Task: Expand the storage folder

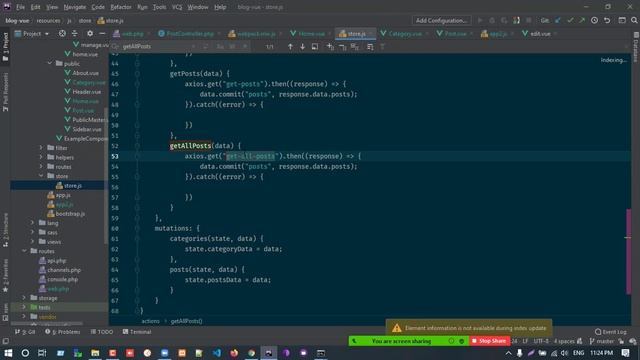Action: [24, 298]
